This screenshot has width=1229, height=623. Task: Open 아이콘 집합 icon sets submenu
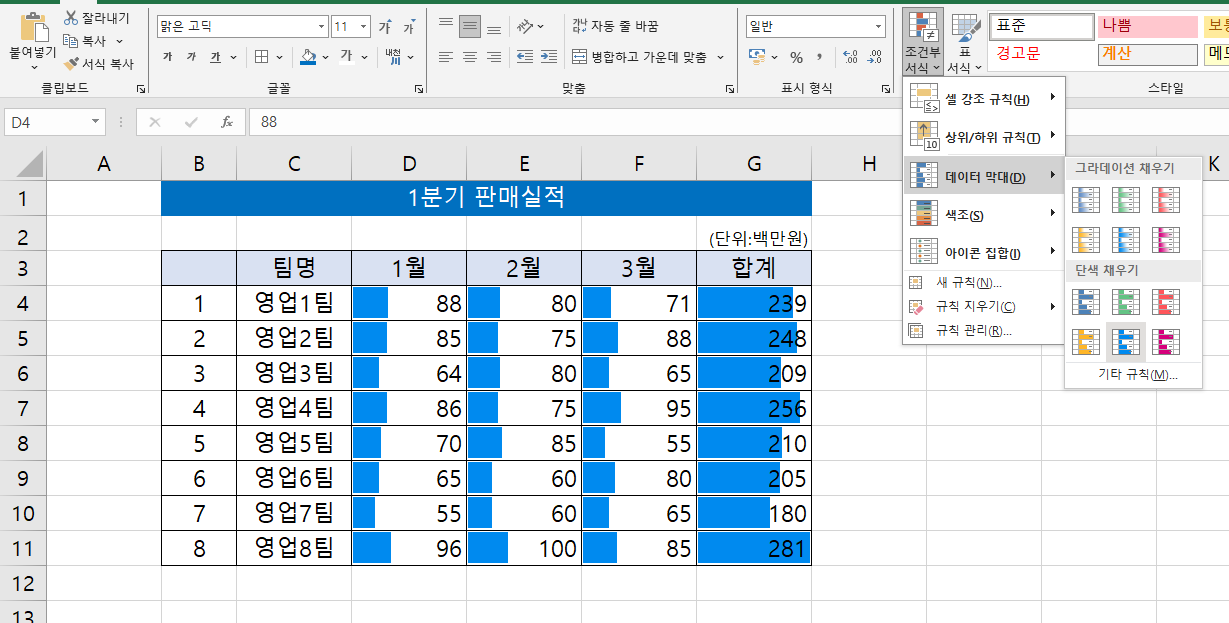pos(984,252)
